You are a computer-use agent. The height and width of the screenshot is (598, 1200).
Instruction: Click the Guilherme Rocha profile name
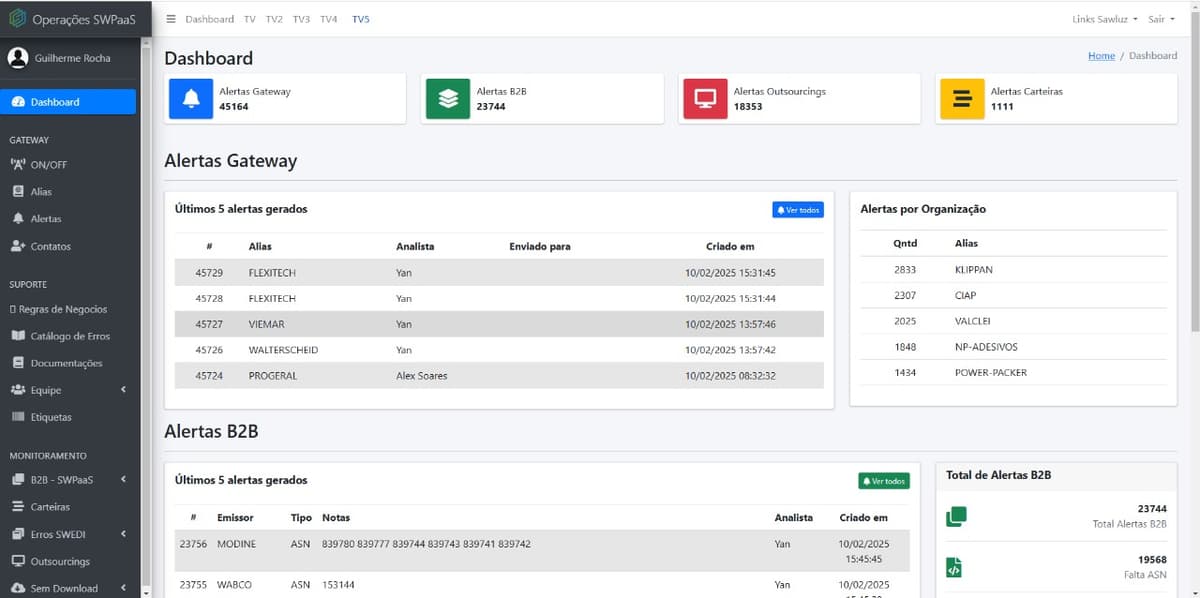pyautogui.click(x=72, y=58)
